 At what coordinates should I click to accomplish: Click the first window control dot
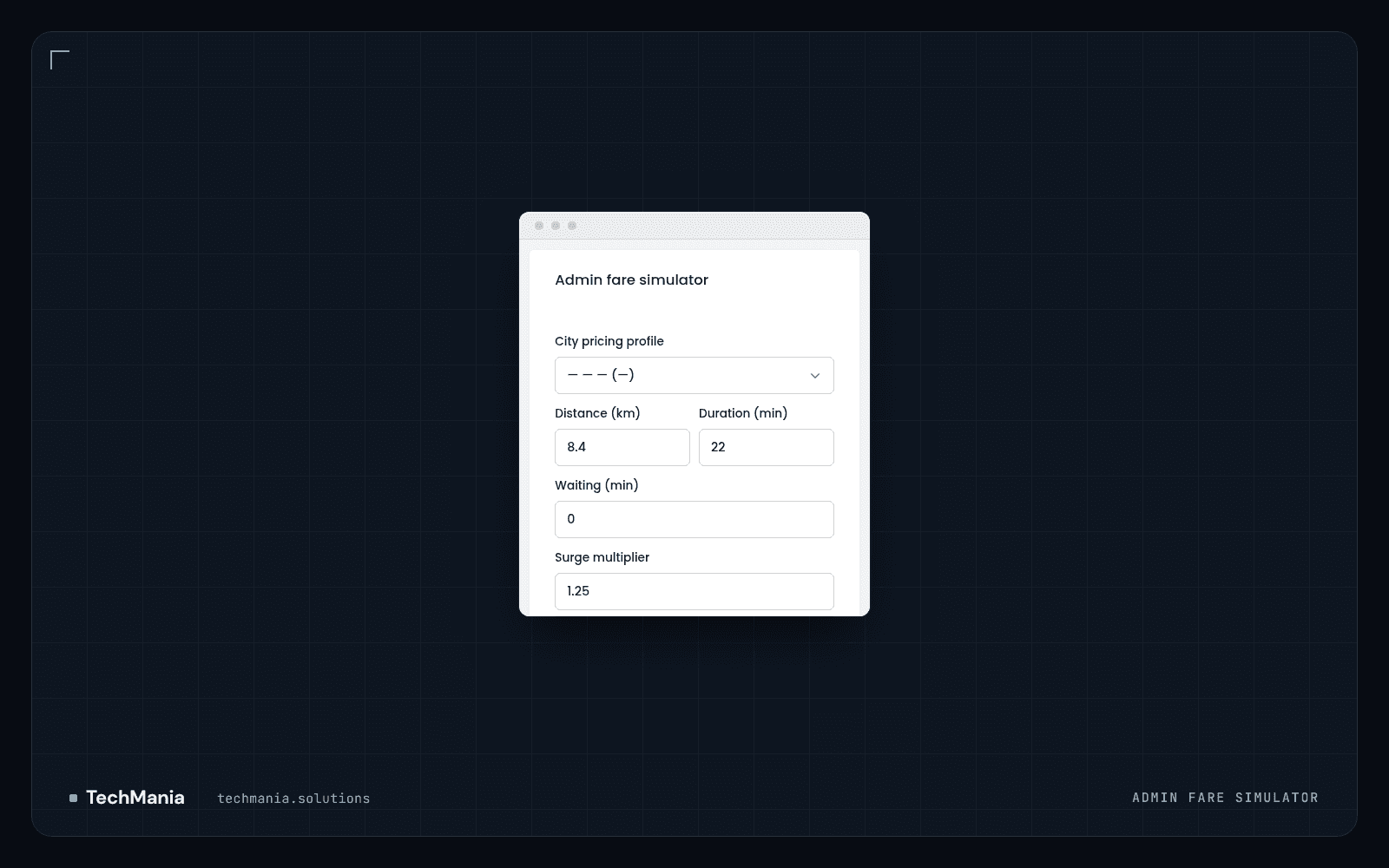coord(539,226)
